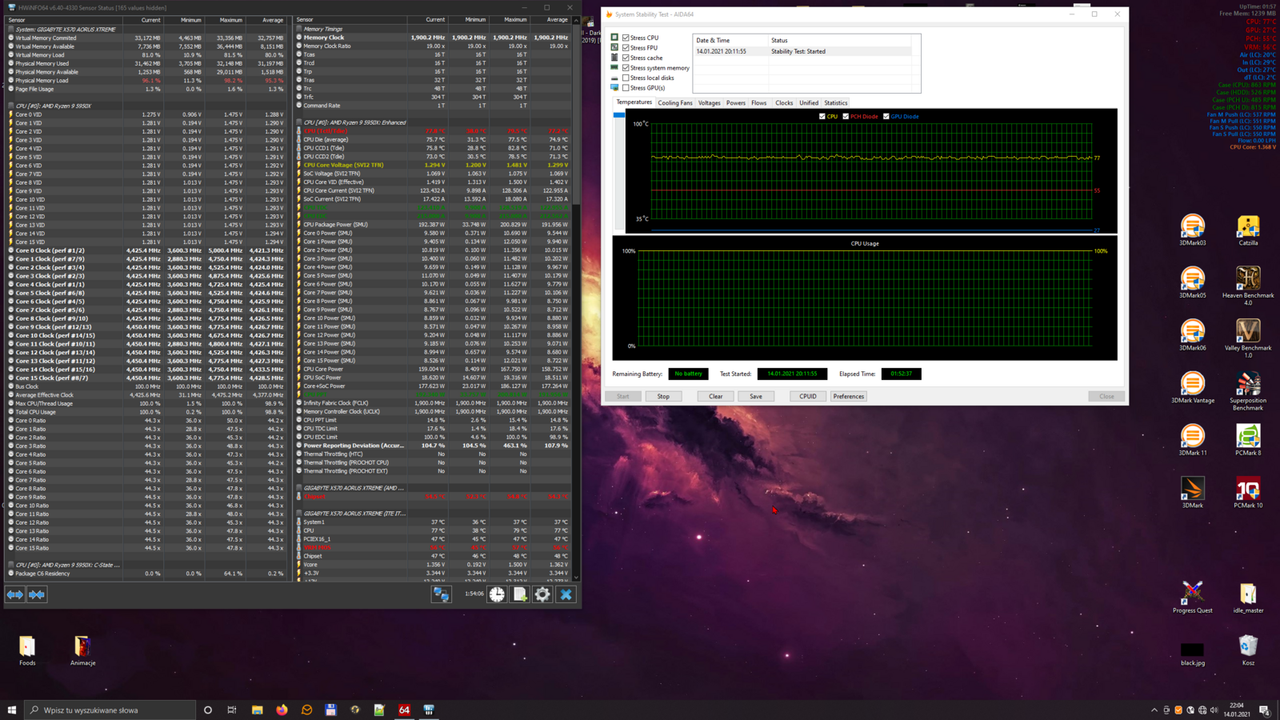Click the shrink-columns arrows icon in HWiNFO
Image resolution: width=1280 pixels, height=720 pixels.
[37, 594]
